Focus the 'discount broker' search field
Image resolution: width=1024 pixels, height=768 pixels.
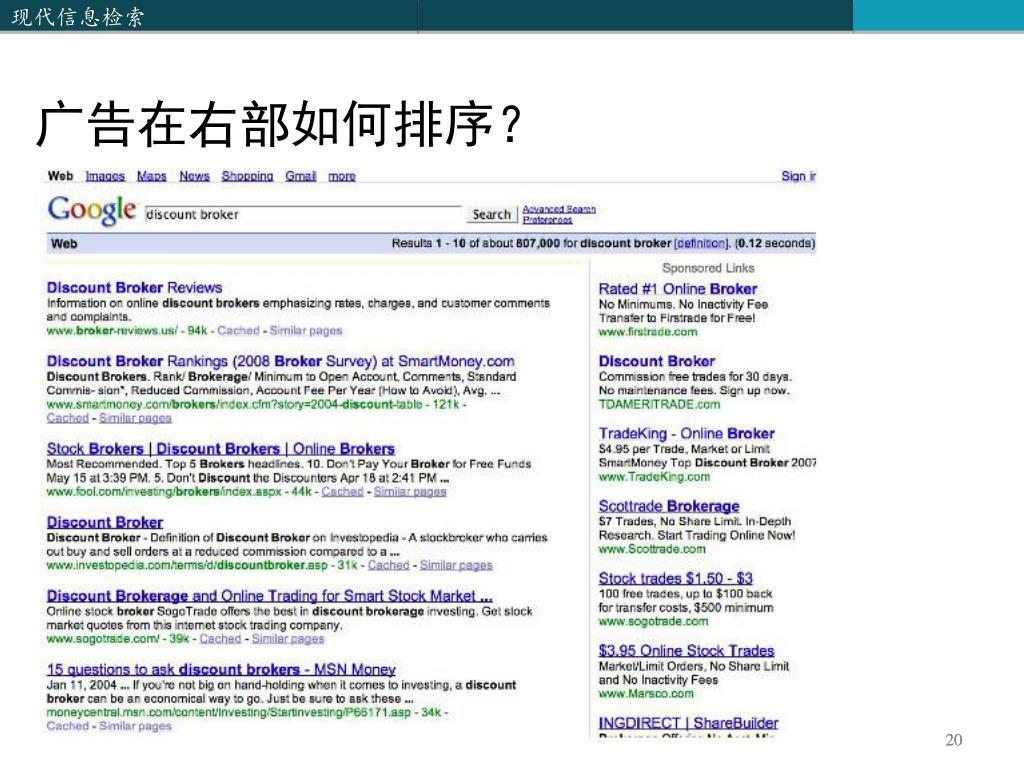(x=303, y=214)
